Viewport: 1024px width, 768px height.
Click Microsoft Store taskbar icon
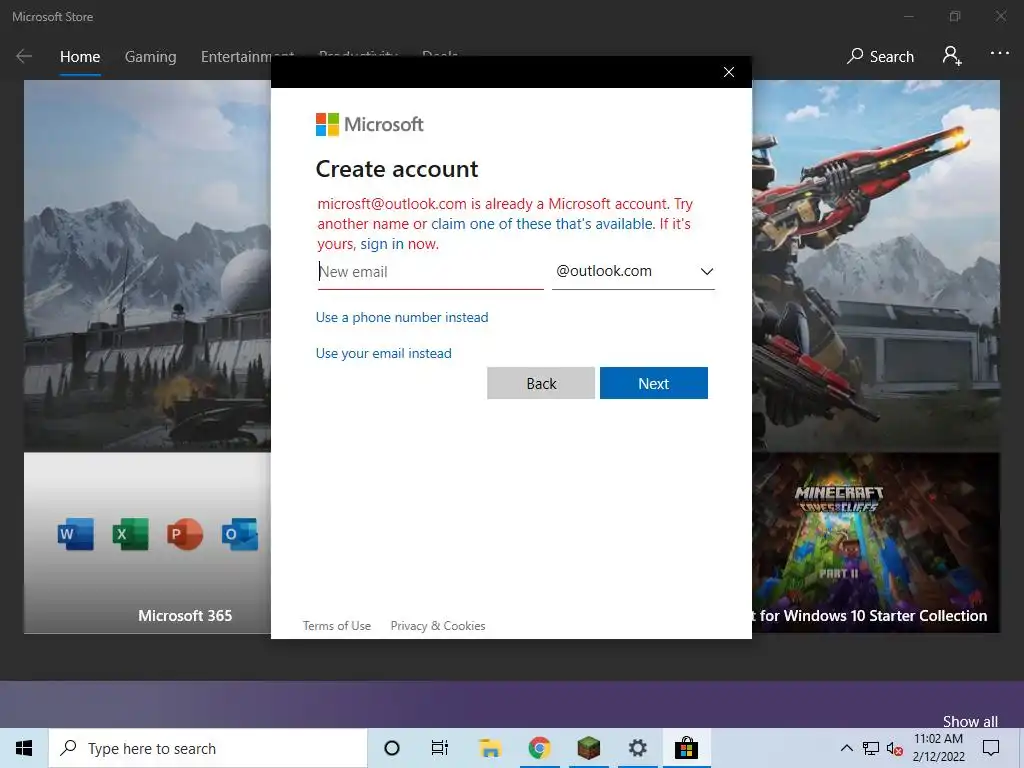(686, 748)
